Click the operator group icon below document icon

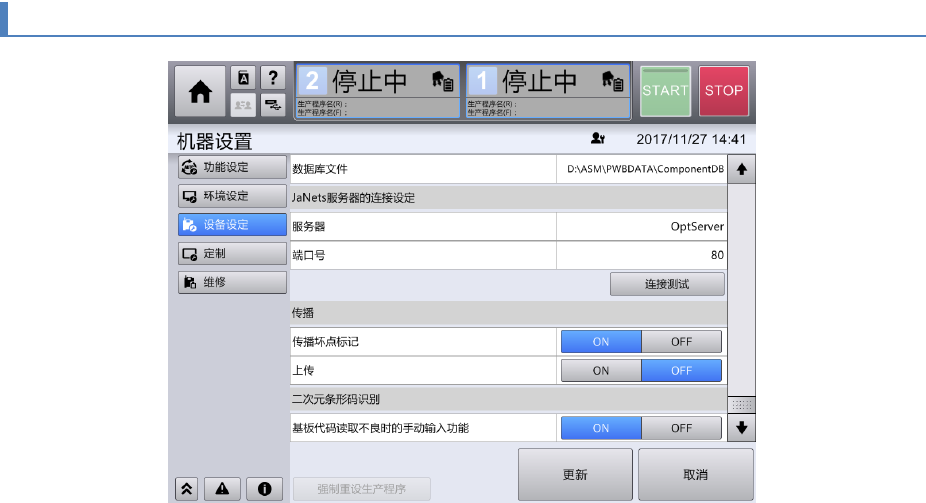click(243, 104)
